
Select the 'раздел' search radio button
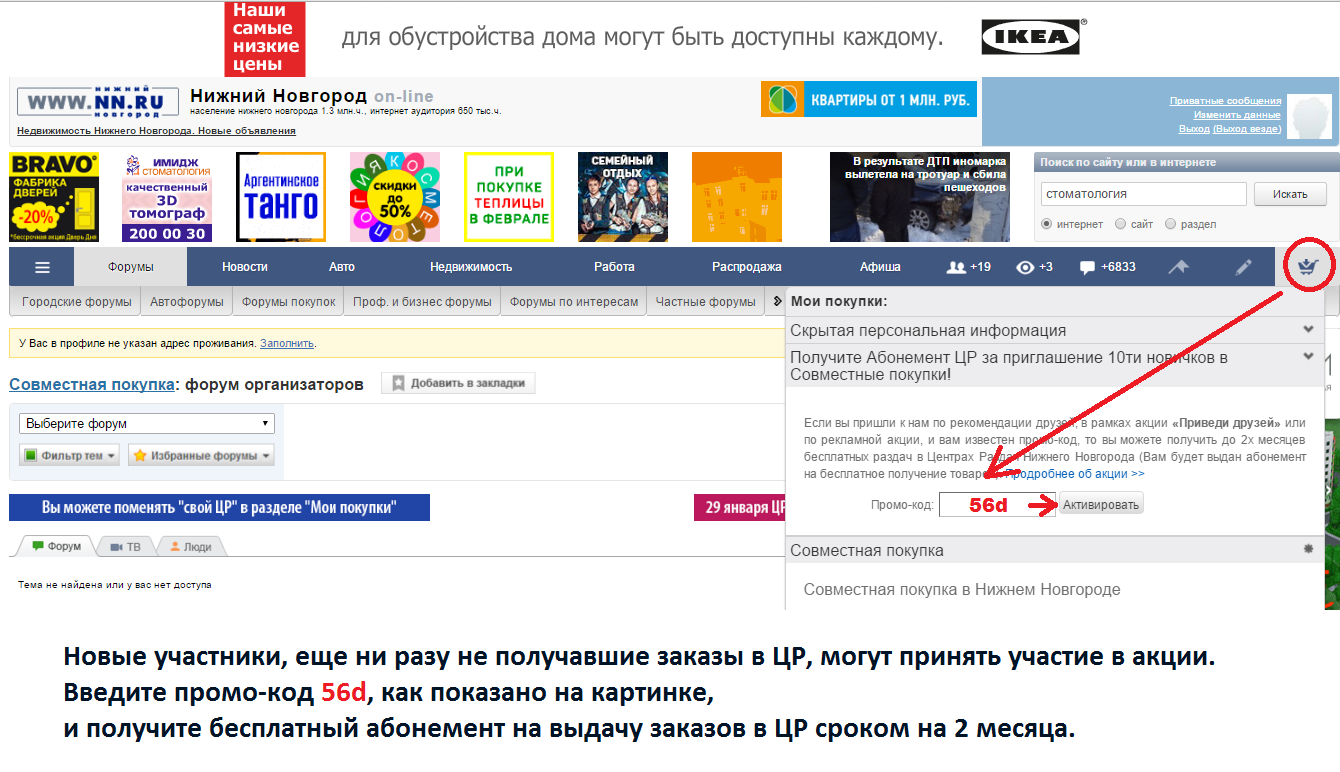coord(1171,224)
